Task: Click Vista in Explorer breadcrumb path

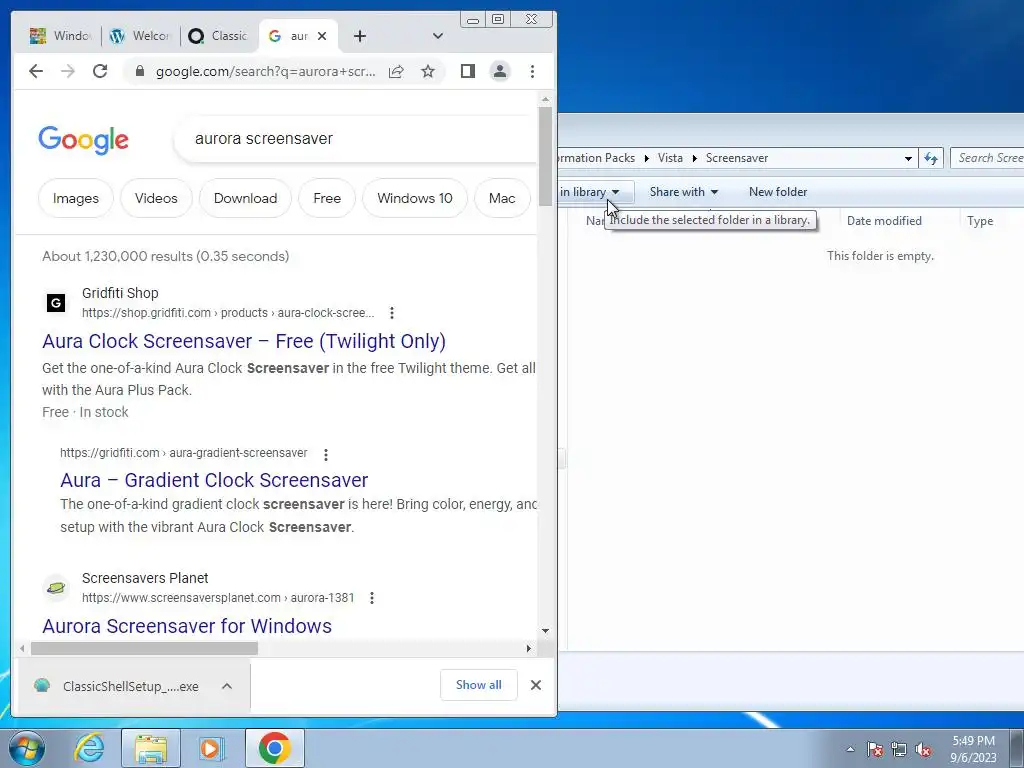Action: 670,158
